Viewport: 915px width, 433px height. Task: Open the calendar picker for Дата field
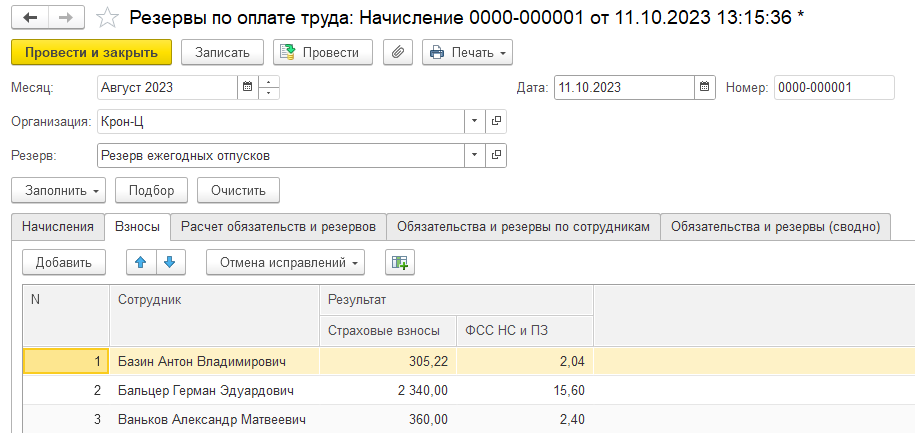[704, 87]
